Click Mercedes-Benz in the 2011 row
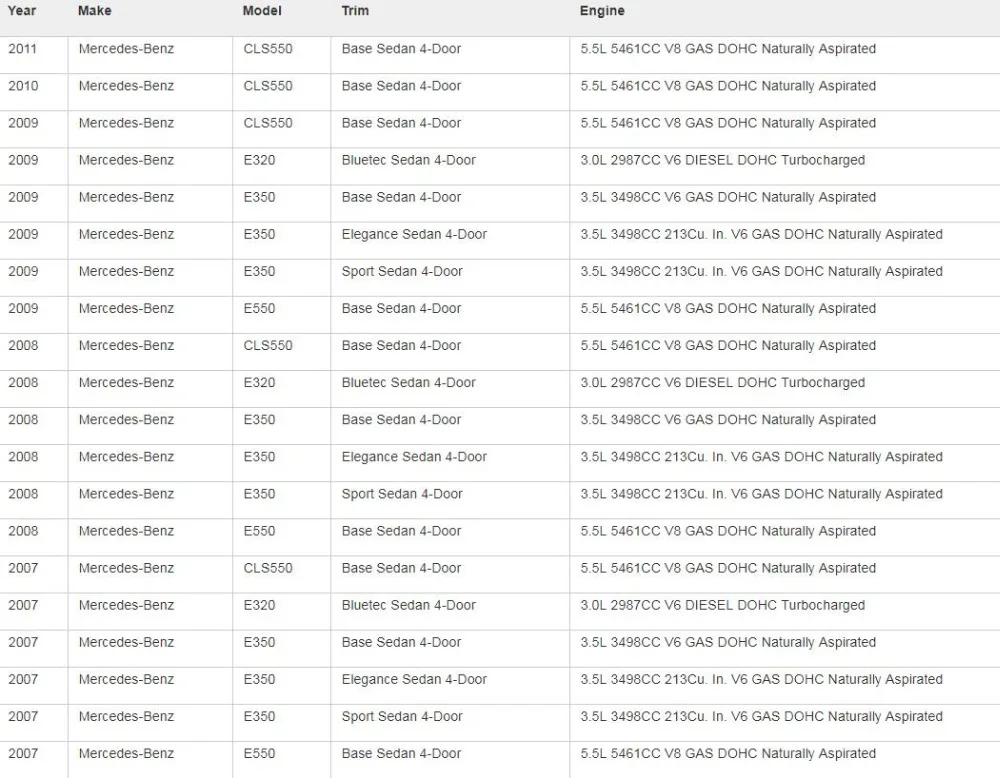Image resolution: width=1000 pixels, height=778 pixels. 126,49
